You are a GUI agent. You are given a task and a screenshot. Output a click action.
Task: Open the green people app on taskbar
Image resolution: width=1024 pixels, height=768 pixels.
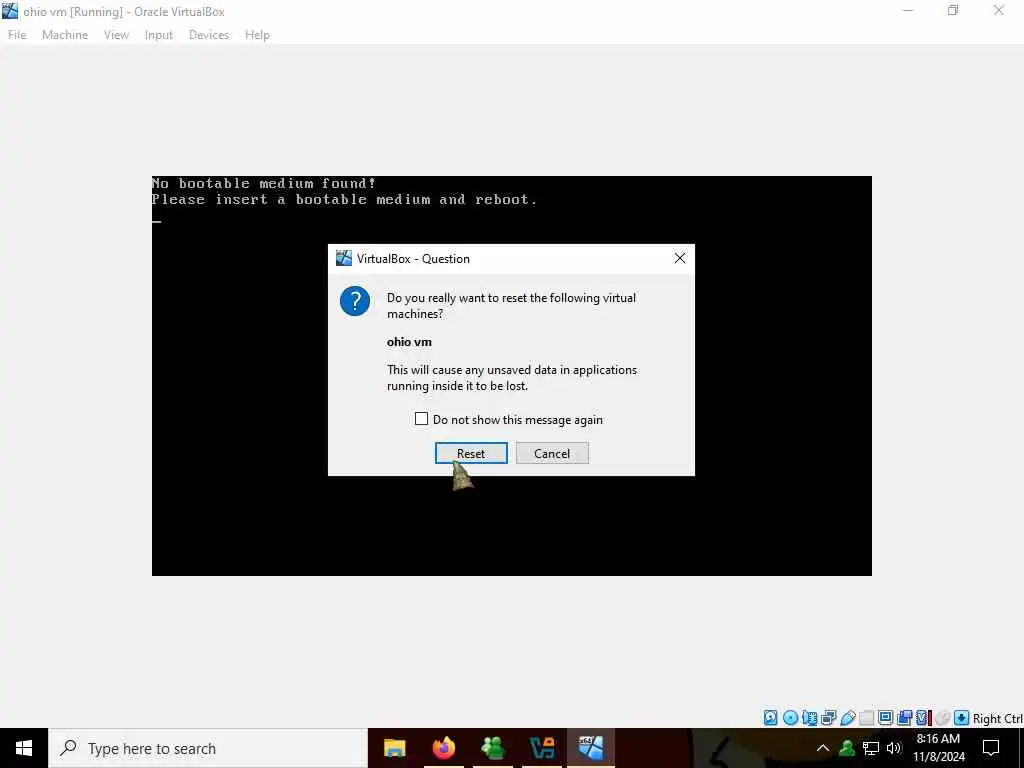pos(492,748)
